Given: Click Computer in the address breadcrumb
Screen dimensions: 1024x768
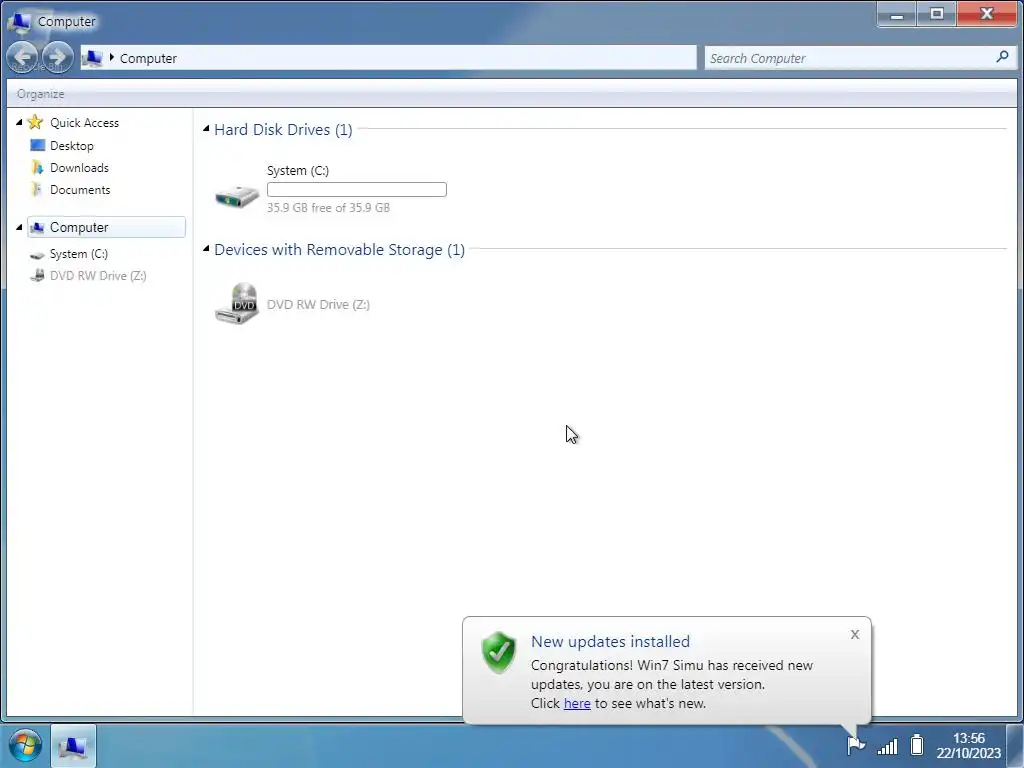Looking at the screenshot, I should point(148,58).
